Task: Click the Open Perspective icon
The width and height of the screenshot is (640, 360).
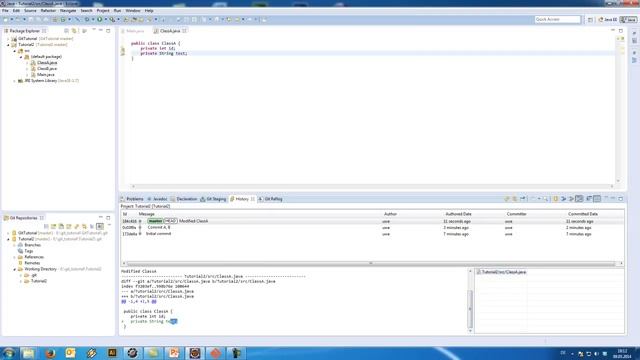Action: pyautogui.click(x=590, y=20)
